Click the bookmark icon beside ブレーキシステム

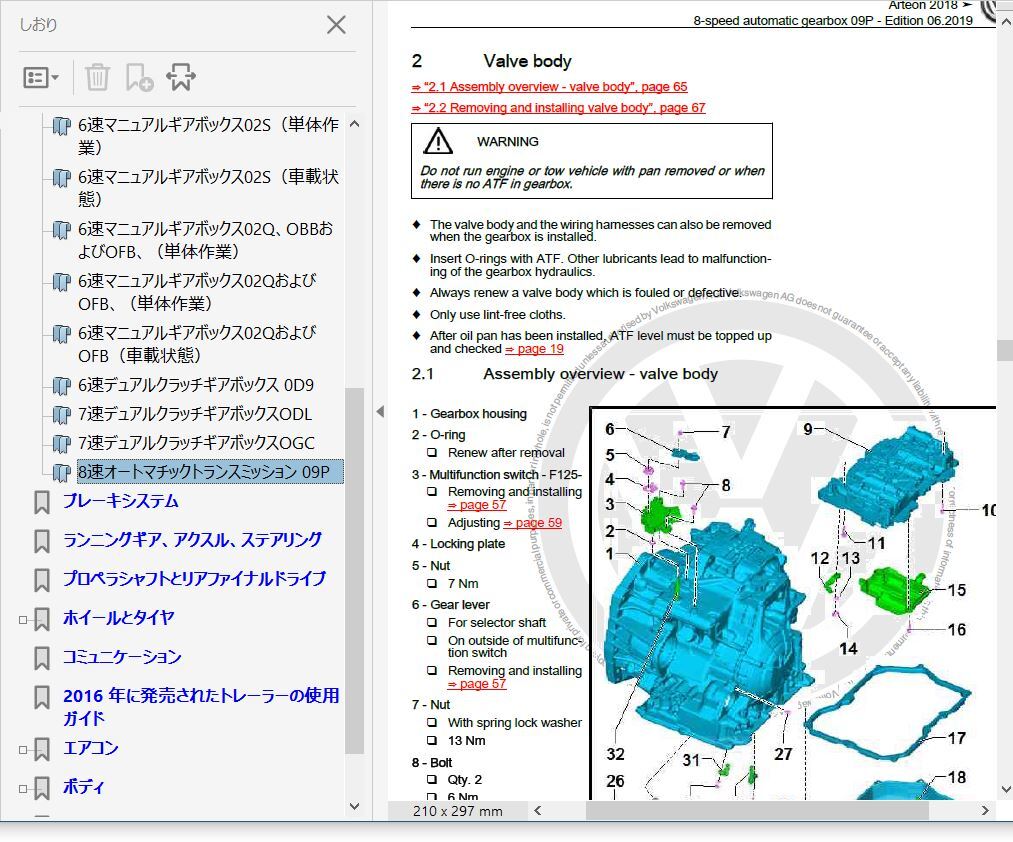(42, 503)
